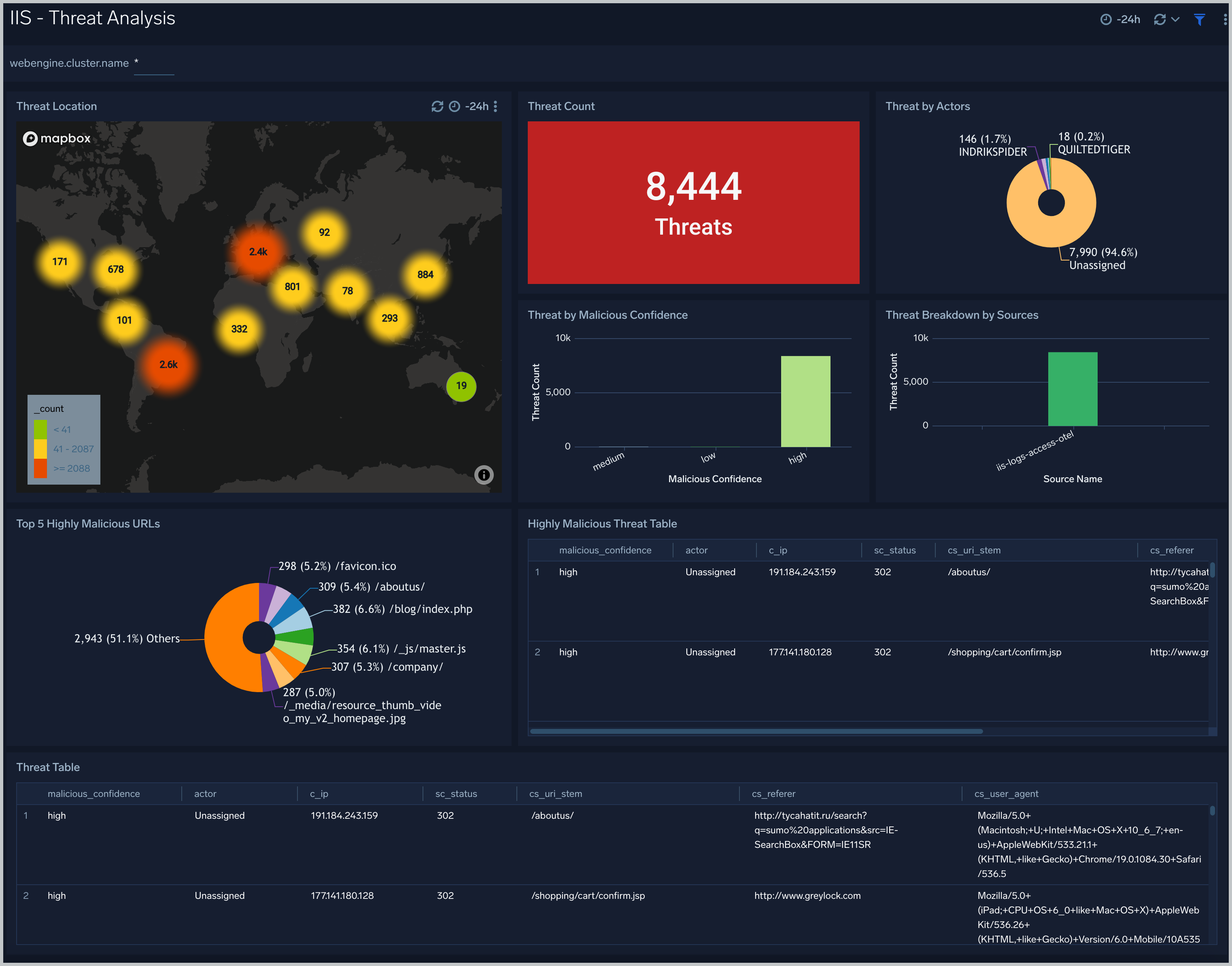
Task: Sort Highly Malicious table by c_ip
Action: [x=777, y=550]
